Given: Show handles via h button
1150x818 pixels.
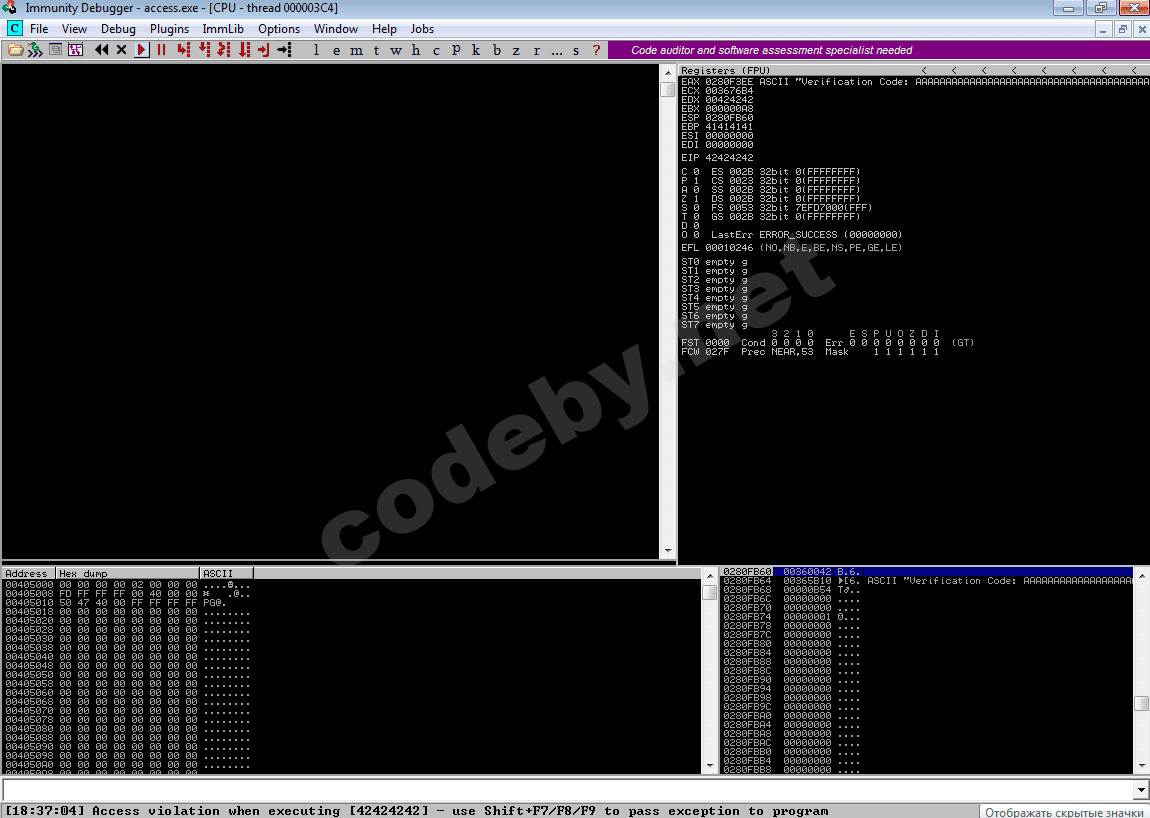Looking at the screenshot, I should (x=416, y=50).
